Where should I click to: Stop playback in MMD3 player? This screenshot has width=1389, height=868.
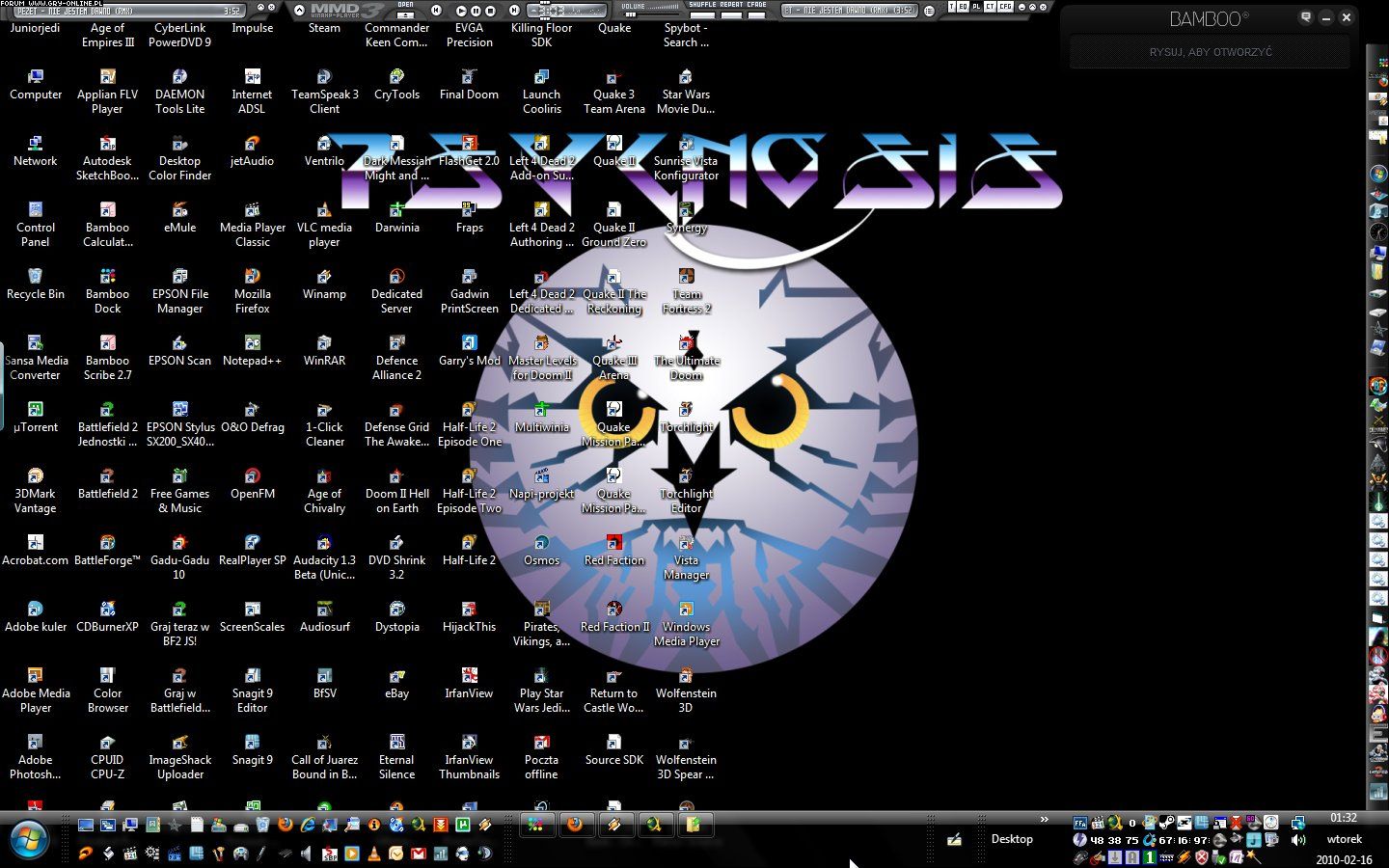click(490, 11)
